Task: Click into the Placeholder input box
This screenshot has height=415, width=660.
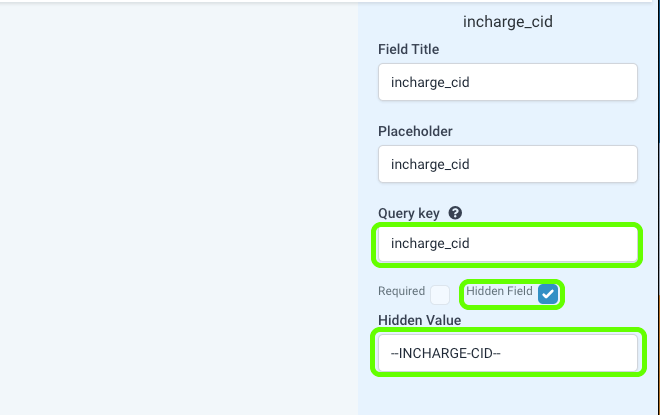Action: pos(508,164)
